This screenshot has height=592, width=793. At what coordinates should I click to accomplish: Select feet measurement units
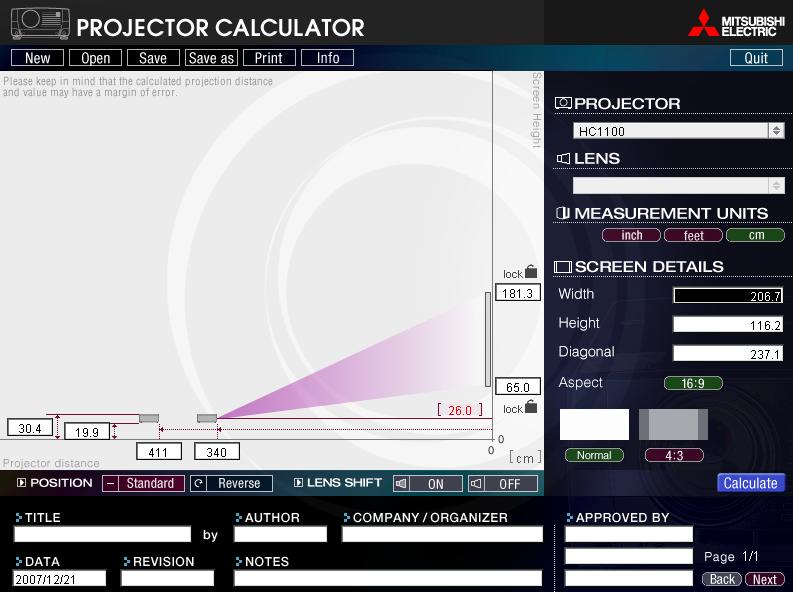point(693,235)
